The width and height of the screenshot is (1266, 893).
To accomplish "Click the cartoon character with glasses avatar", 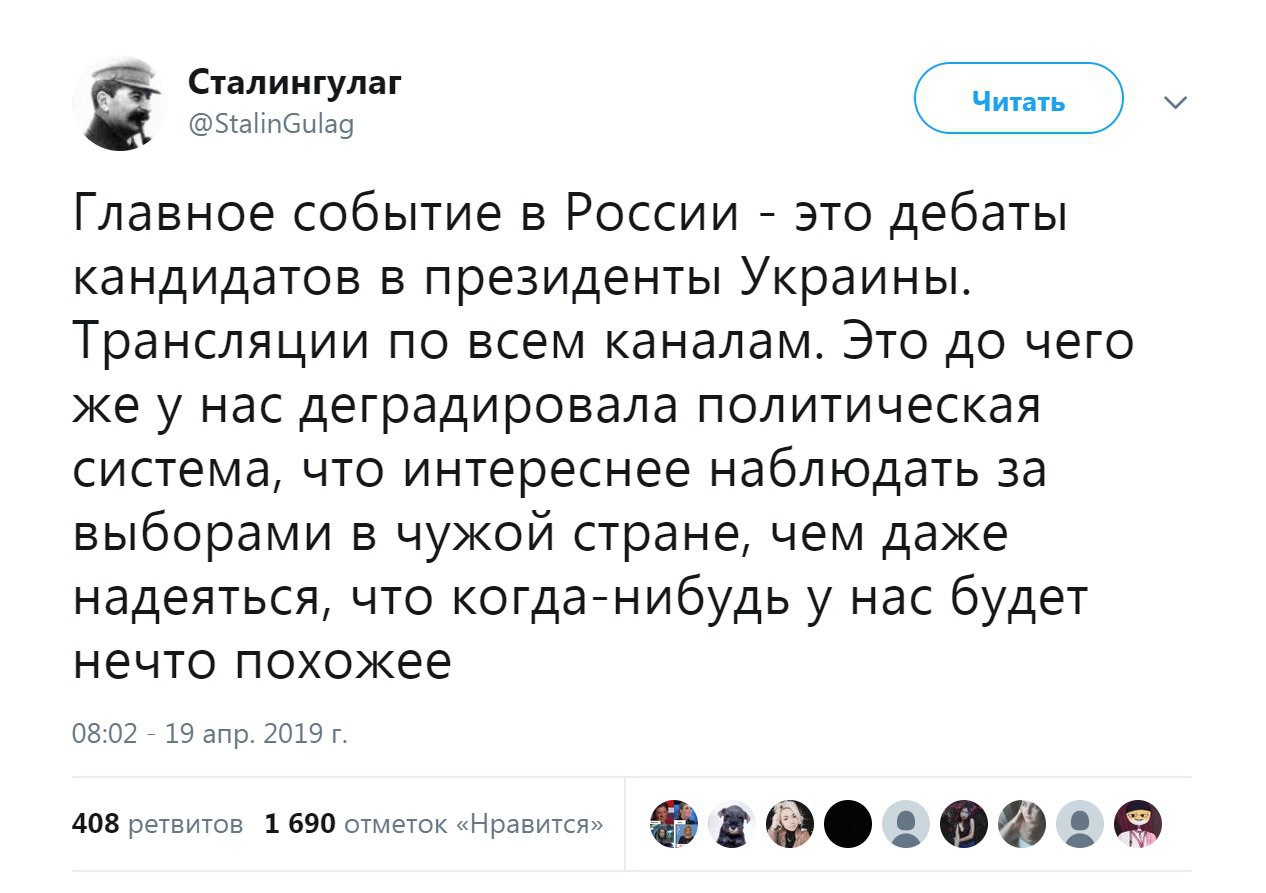I will click(1137, 824).
